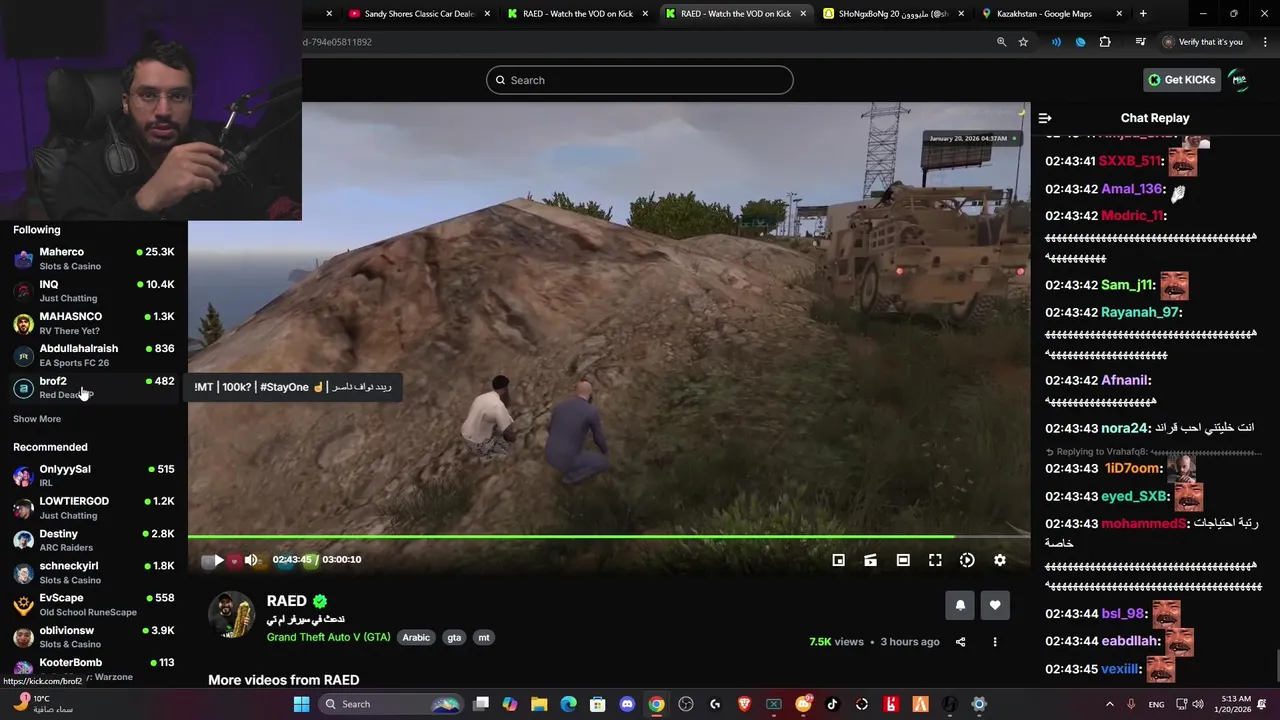Enable the mini player picture-in-picture icon

(x=838, y=560)
